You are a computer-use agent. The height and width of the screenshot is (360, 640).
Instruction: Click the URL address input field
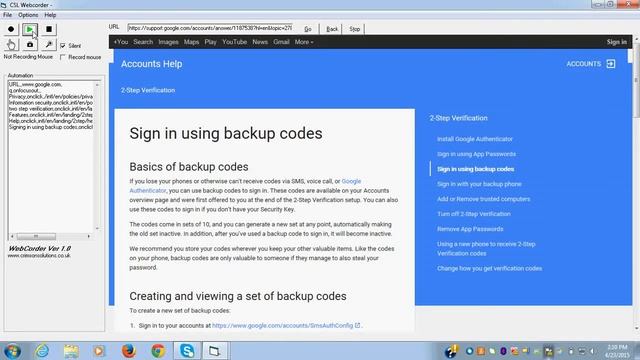(210, 28)
